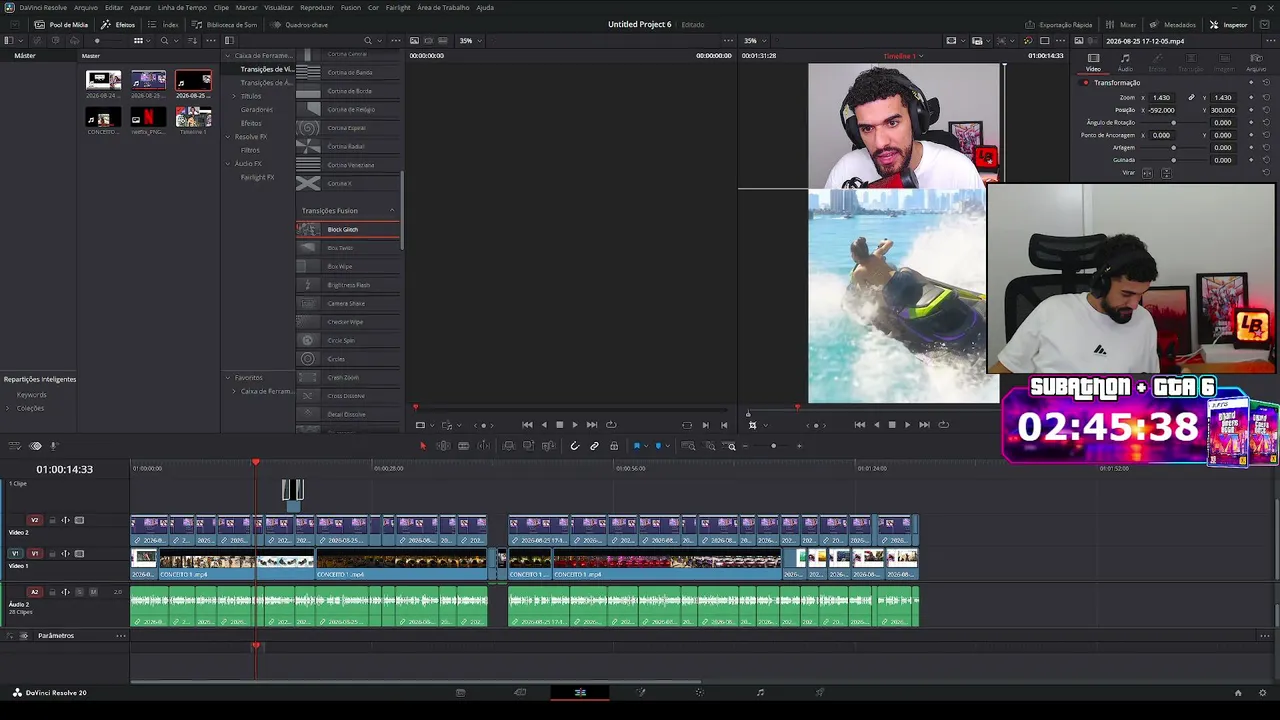Viewport: 1280px width, 720px height.
Task: Toggle timeline snapping magnet icon
Action: [x=574, y=446]
